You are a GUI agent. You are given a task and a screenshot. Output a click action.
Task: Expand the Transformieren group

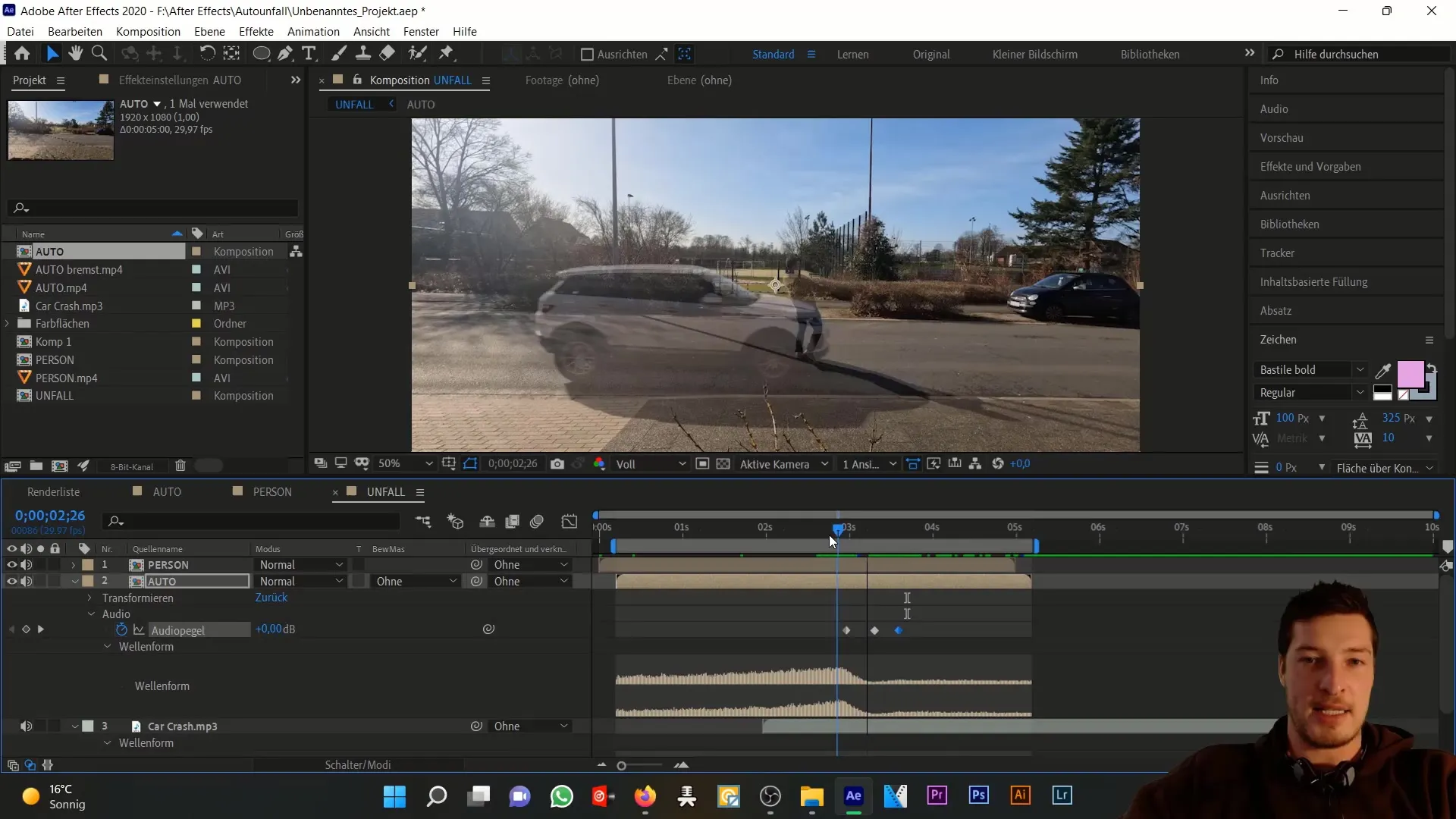pos(89,598)
